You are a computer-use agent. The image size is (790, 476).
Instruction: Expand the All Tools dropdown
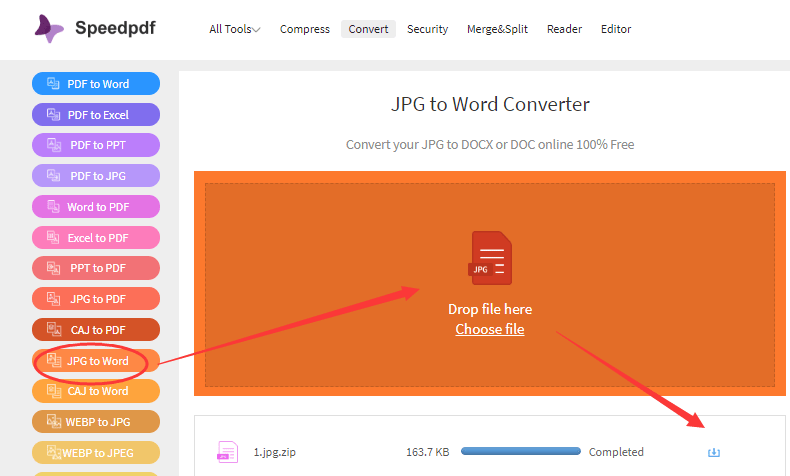pos(235,29)
